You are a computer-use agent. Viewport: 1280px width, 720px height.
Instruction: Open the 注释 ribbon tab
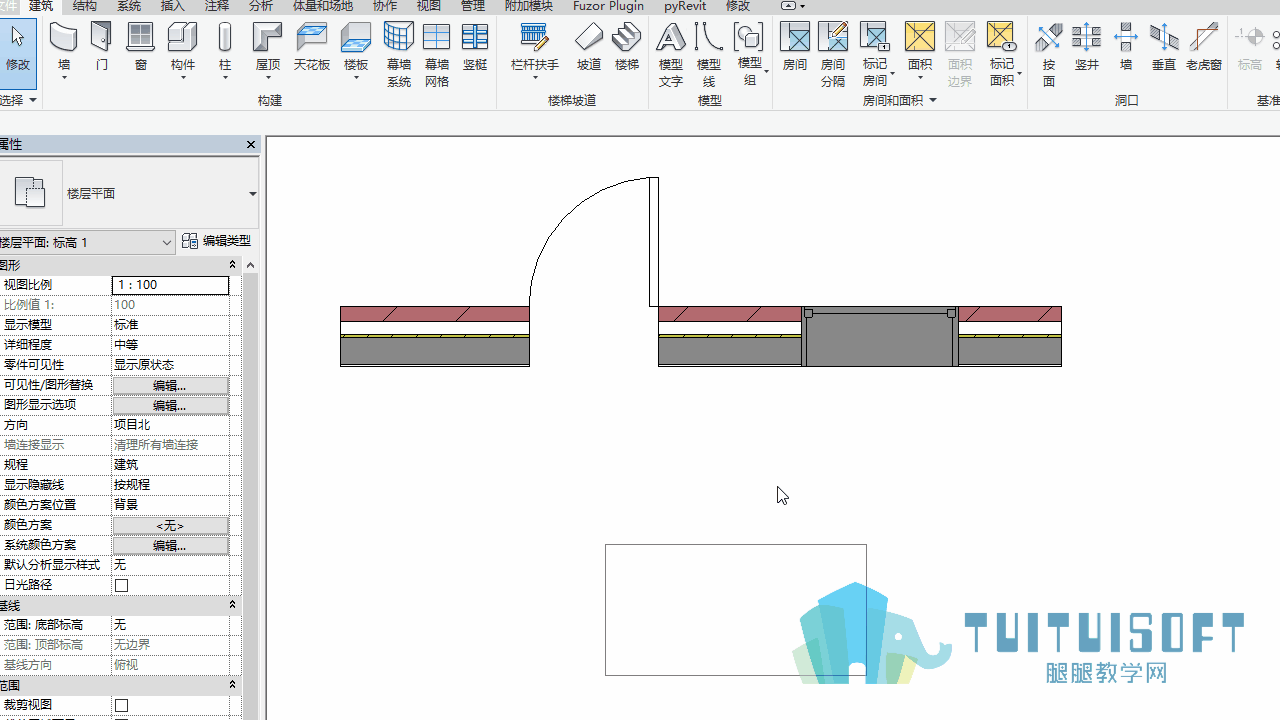point(217,6)
